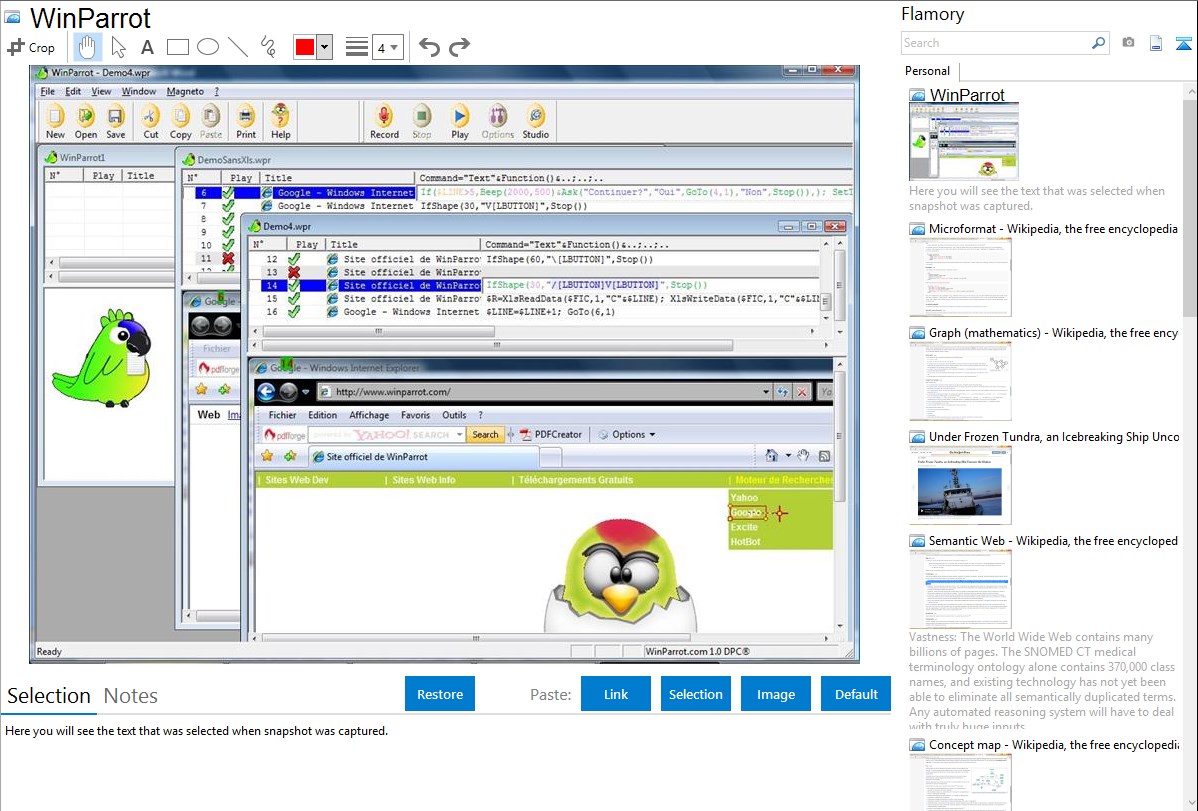This screenshot has width=1198, height=811.
Task: Choose the arrow pointer tool
Action: 118,47
